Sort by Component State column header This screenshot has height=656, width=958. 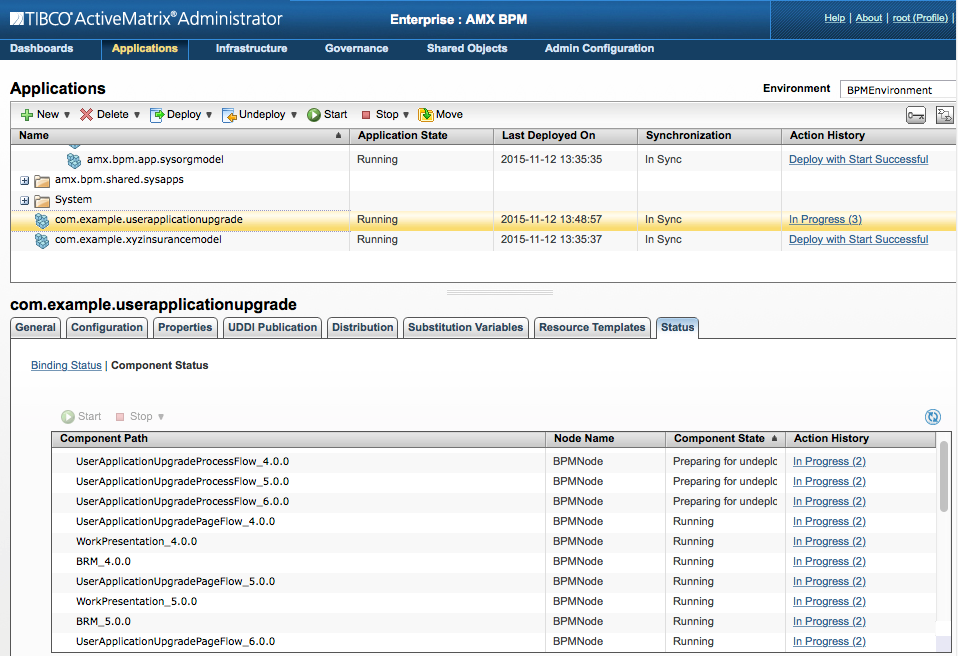tap(719, 438)
